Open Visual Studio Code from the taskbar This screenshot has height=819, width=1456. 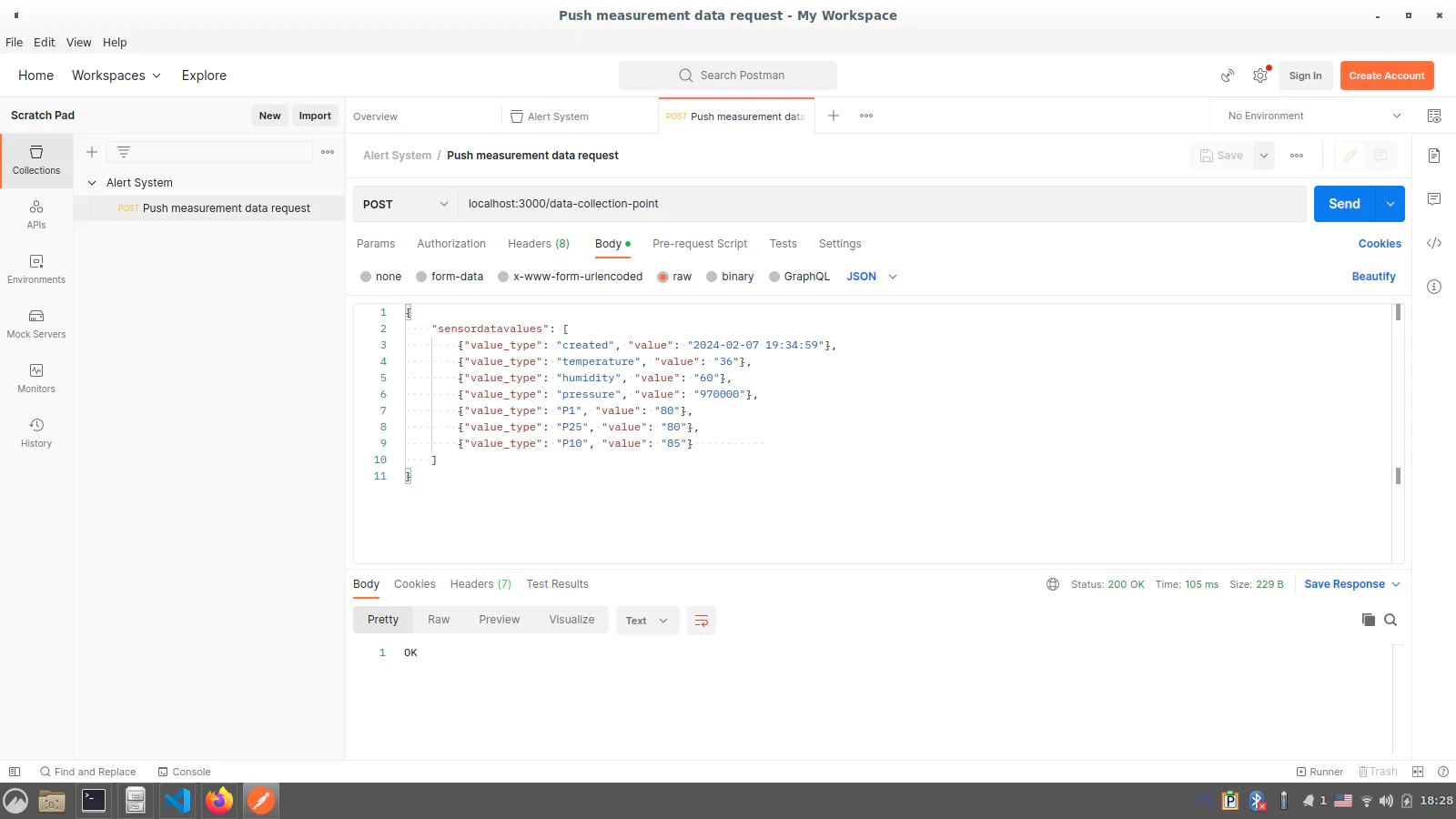[177, 801]
